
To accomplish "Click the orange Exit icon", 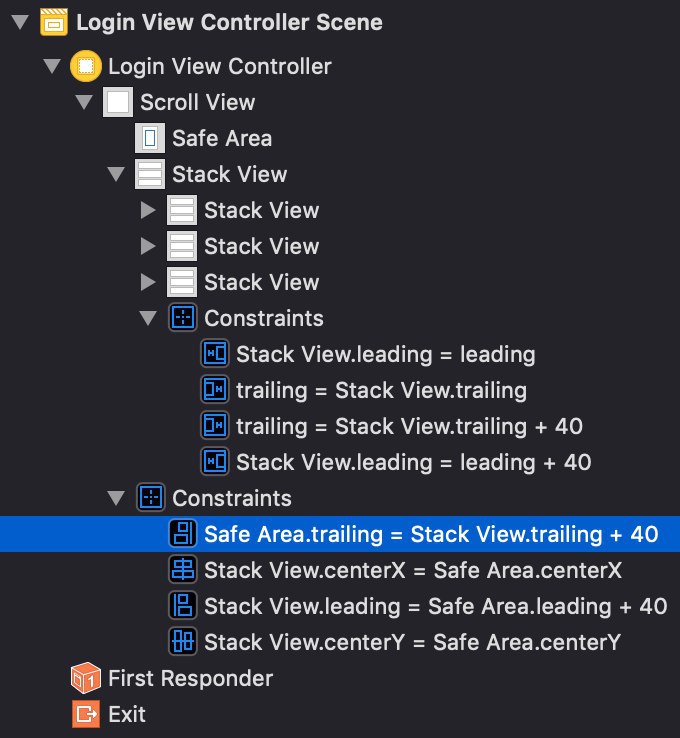I will point(85,714).
